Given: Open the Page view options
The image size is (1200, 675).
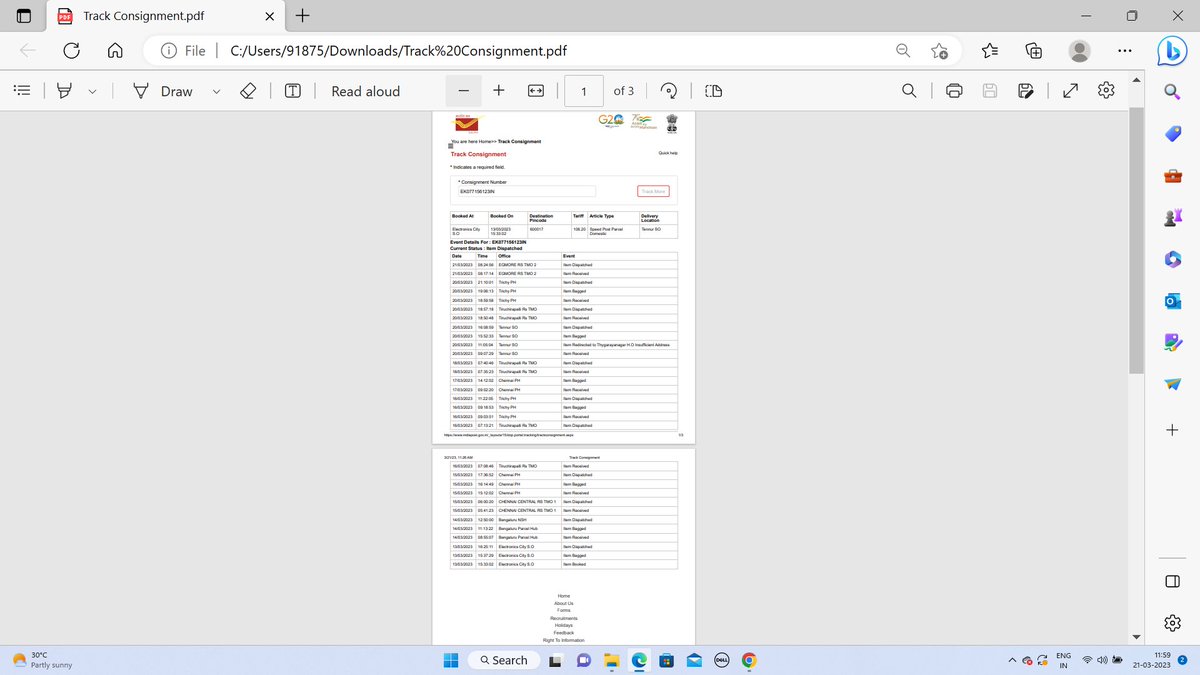Looking at the screenshot, I should 713,91.
